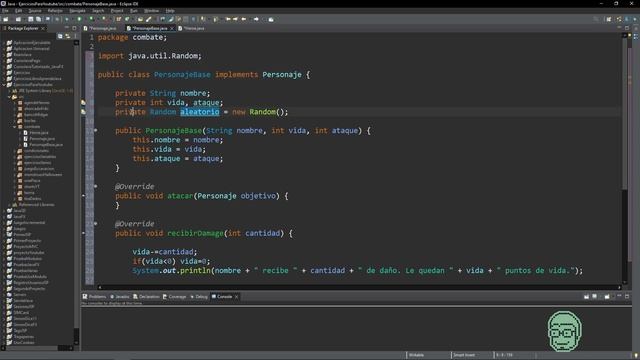Click the Open Type toolbar icon
The height and width of the screenshot is (360, 640).
(140, 19)
